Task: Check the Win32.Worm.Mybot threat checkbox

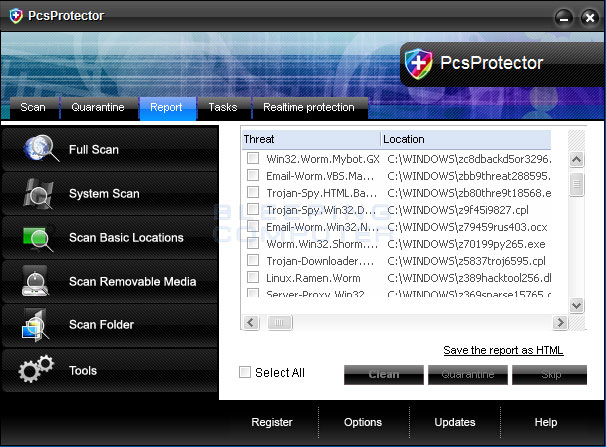Action: click(x=253, y=158)
